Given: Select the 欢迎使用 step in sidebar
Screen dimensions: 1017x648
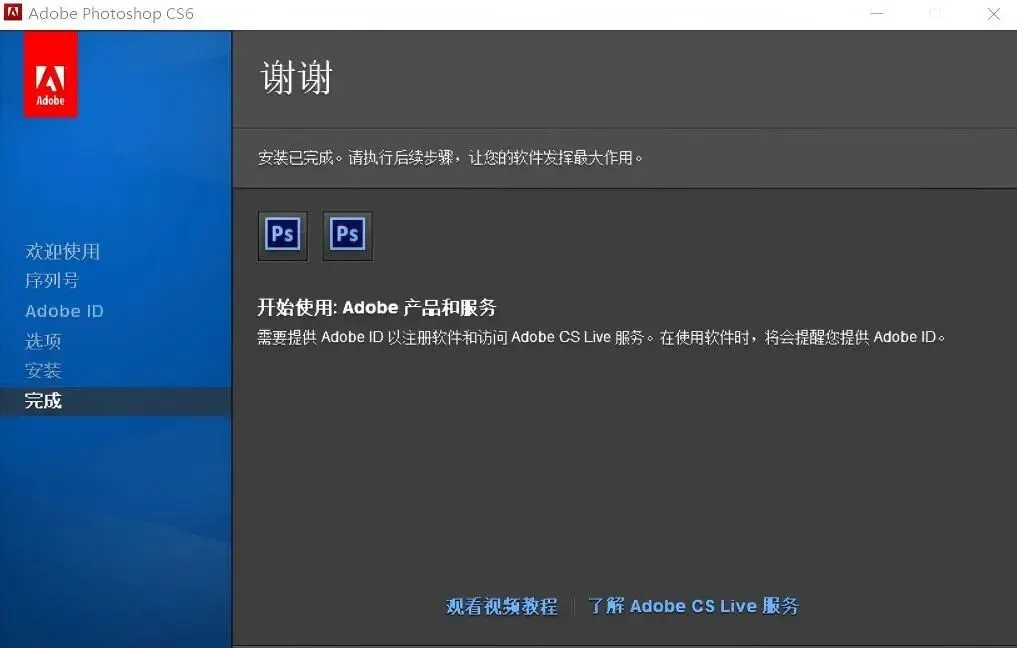Looking at the screenshot, I should (62, 251).
